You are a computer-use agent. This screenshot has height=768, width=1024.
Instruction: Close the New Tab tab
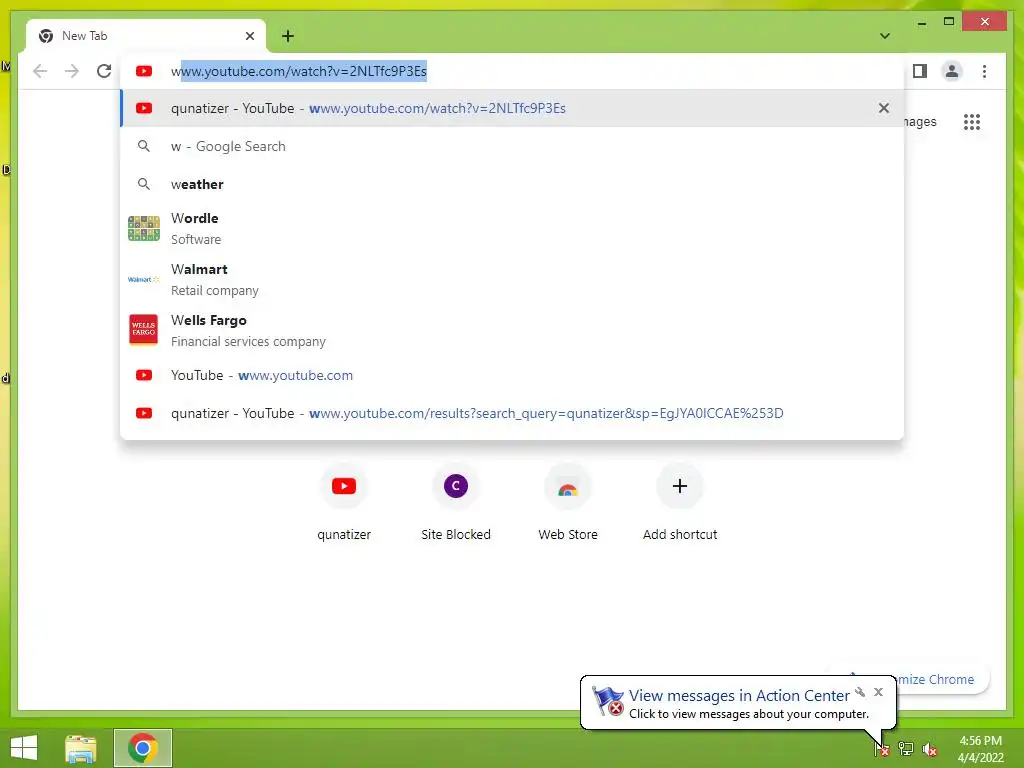249,36
